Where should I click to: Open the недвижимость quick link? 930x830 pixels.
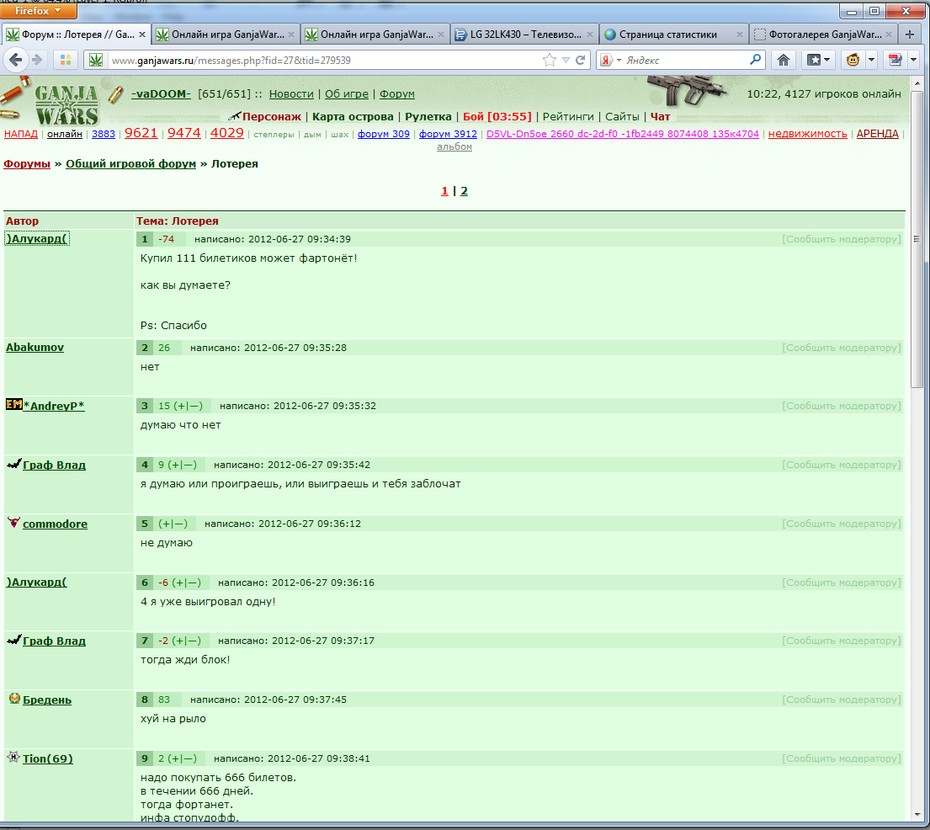click(807, 134)
